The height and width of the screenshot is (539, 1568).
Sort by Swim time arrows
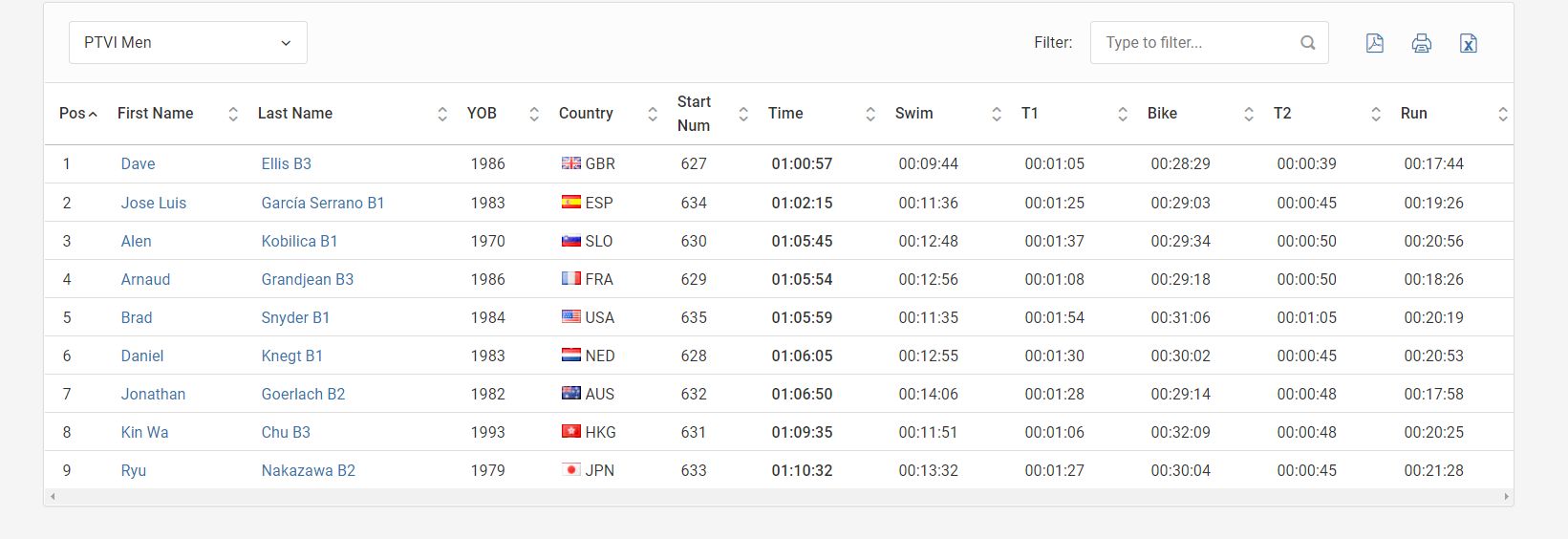(x=997, y=114)
